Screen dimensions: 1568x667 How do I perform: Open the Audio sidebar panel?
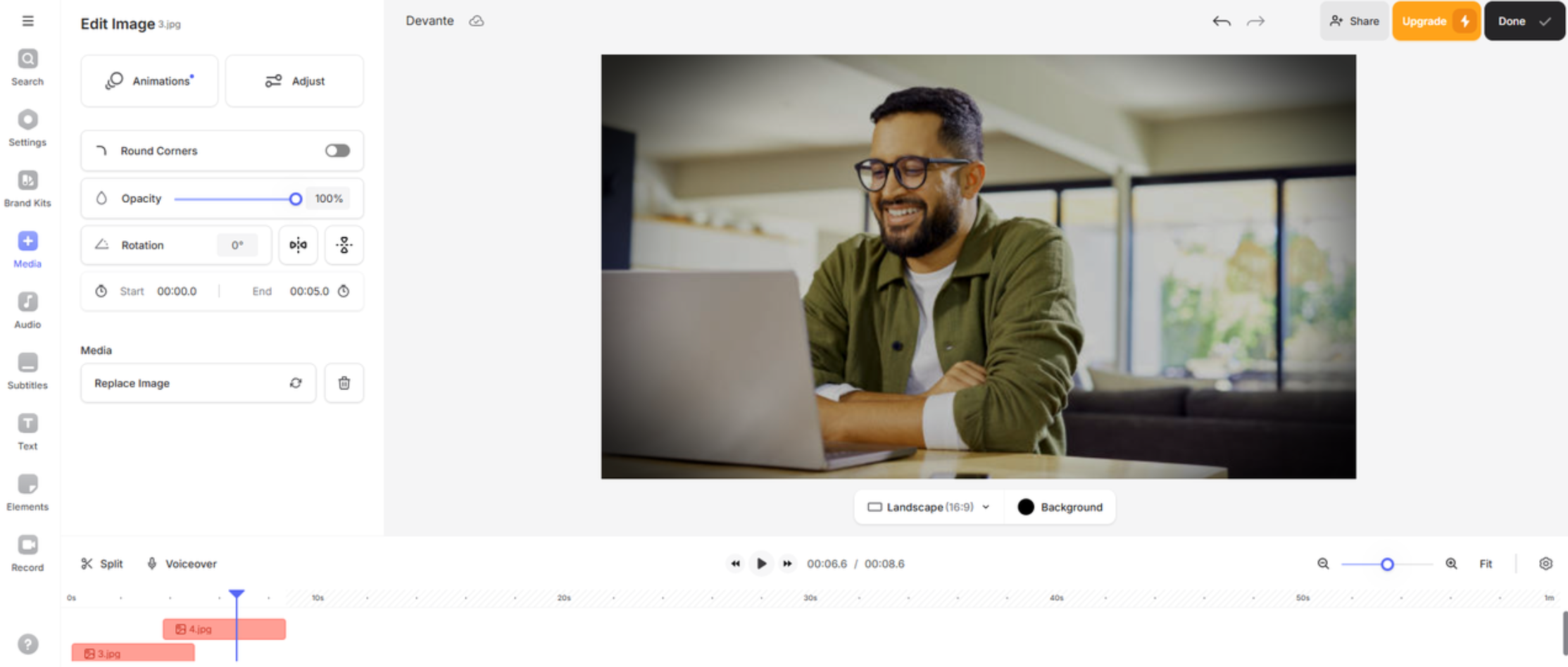coord(27,310)
